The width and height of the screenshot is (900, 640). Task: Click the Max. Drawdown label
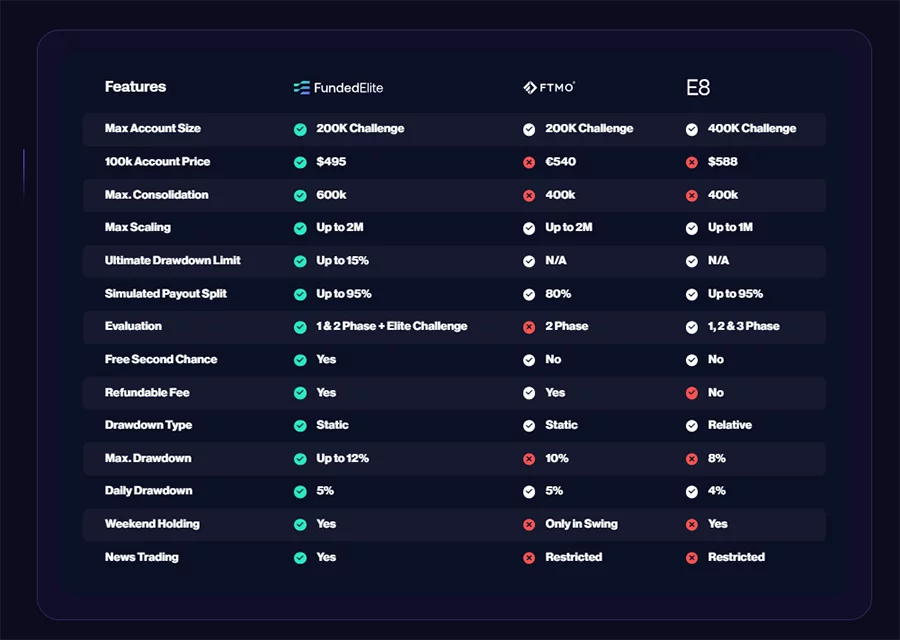(148, 458)
